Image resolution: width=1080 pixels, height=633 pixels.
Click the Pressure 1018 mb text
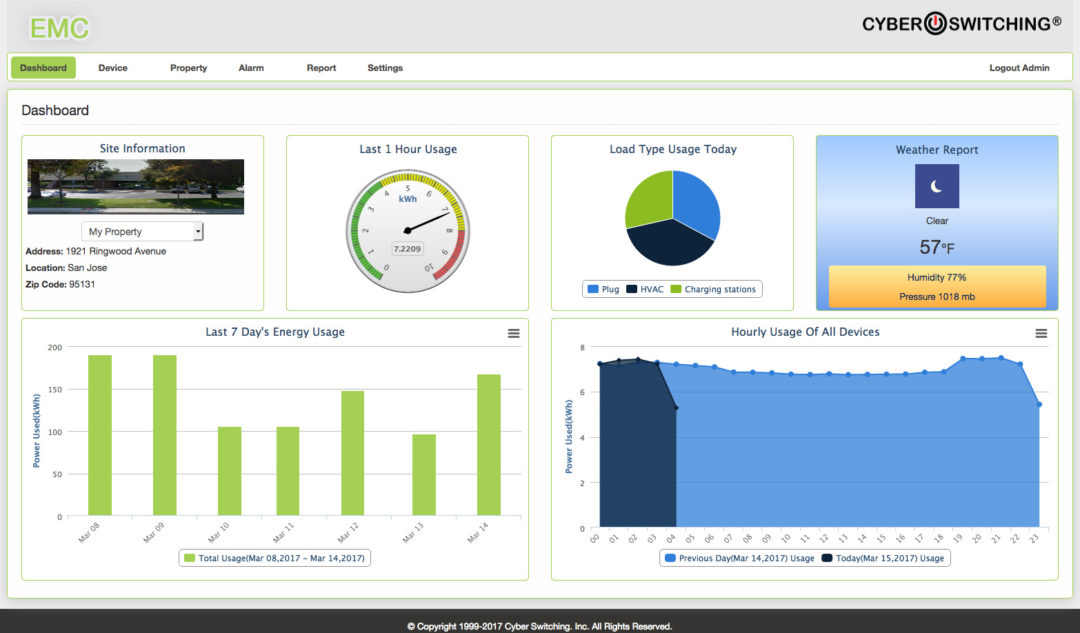(x=937, y=296)
